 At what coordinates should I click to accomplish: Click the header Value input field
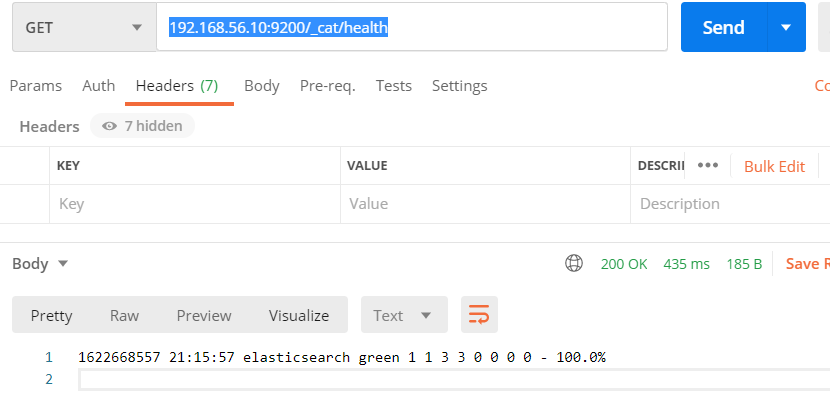[x=485, y=204]
